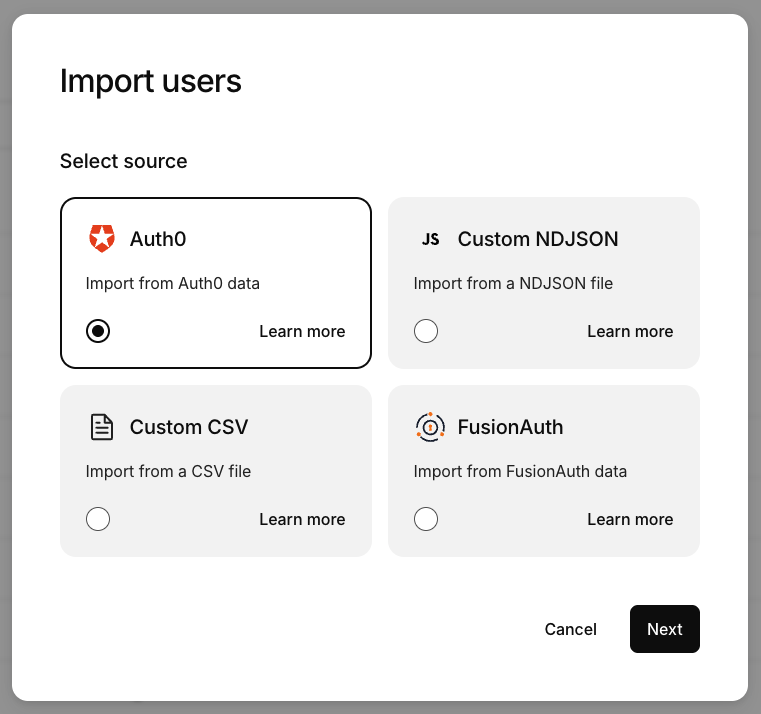Select the Custom CSV radio button

pos(98,519)
